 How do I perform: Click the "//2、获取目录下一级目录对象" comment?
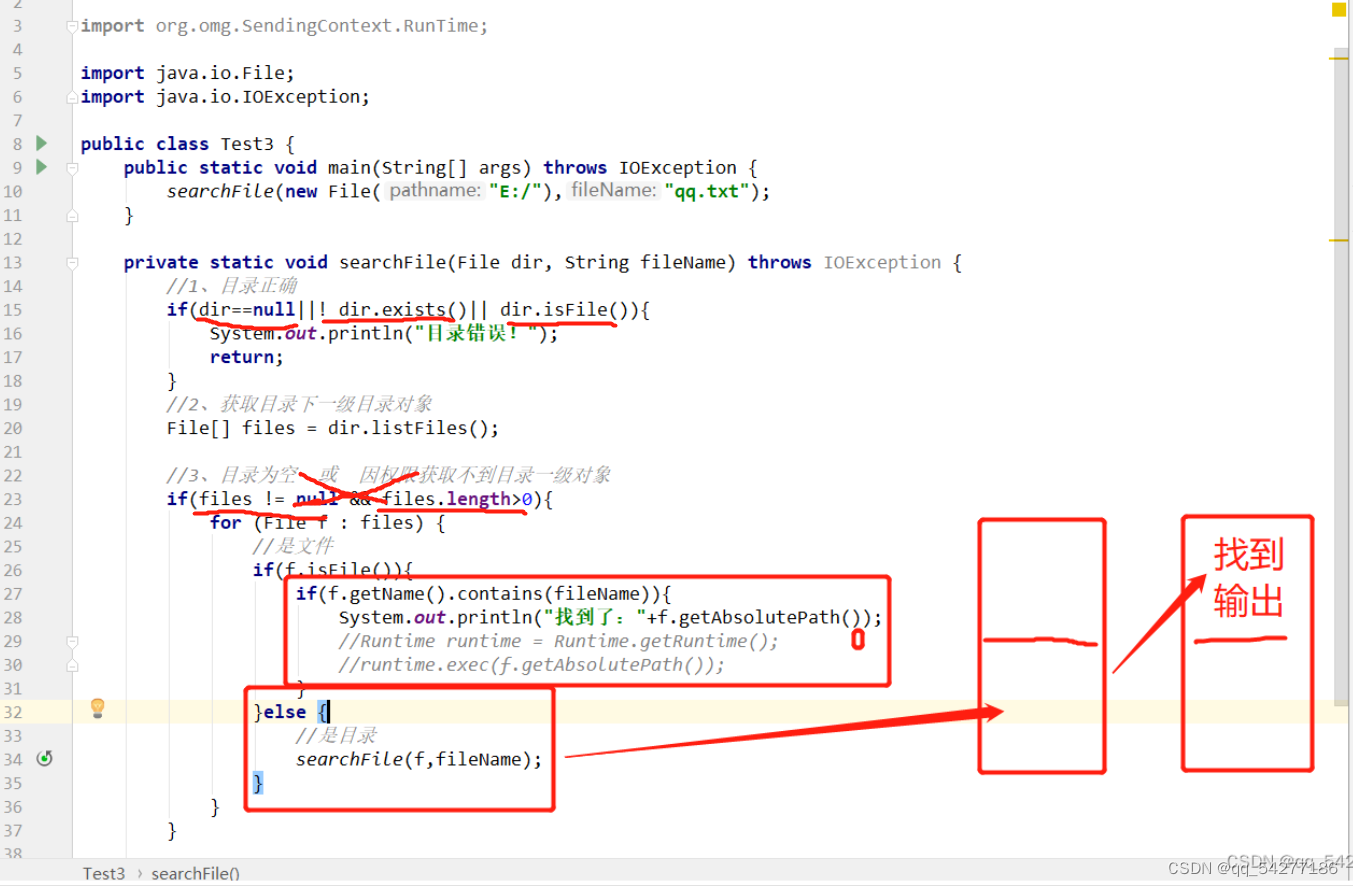click(300, 405)
